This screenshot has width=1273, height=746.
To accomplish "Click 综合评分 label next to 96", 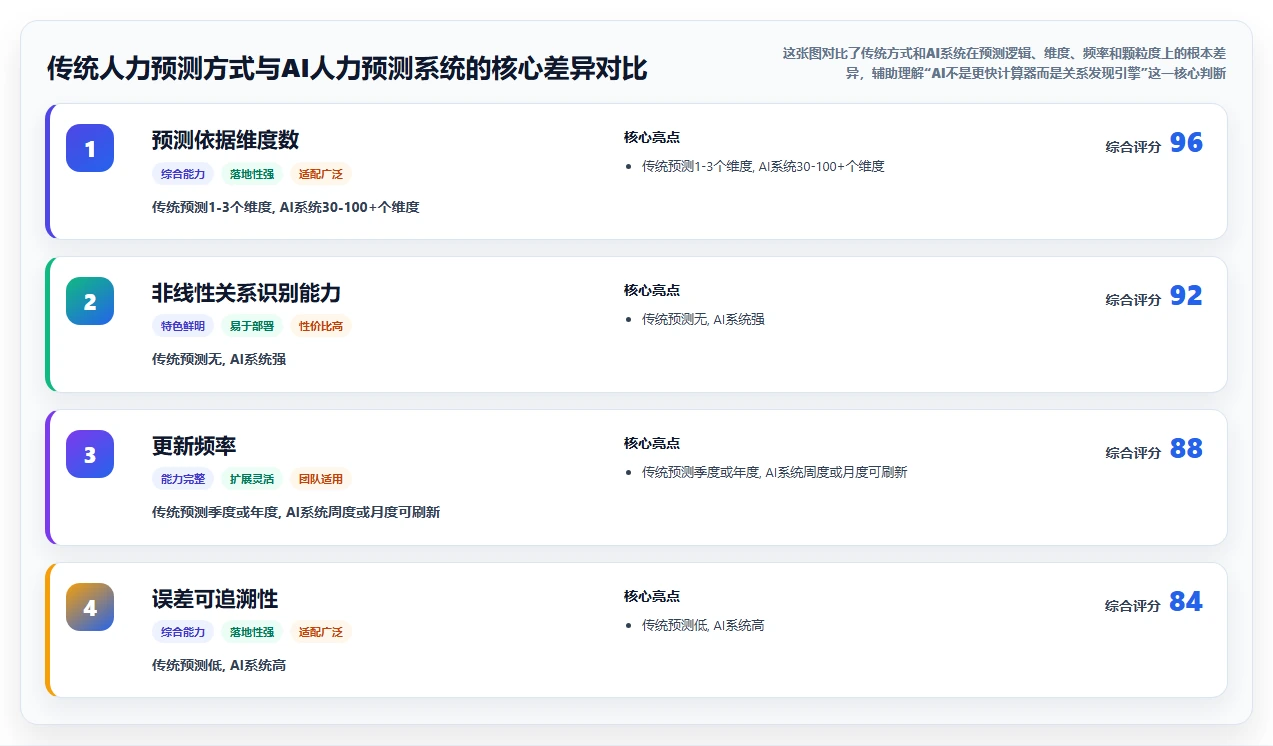I will click(1133, 147).
